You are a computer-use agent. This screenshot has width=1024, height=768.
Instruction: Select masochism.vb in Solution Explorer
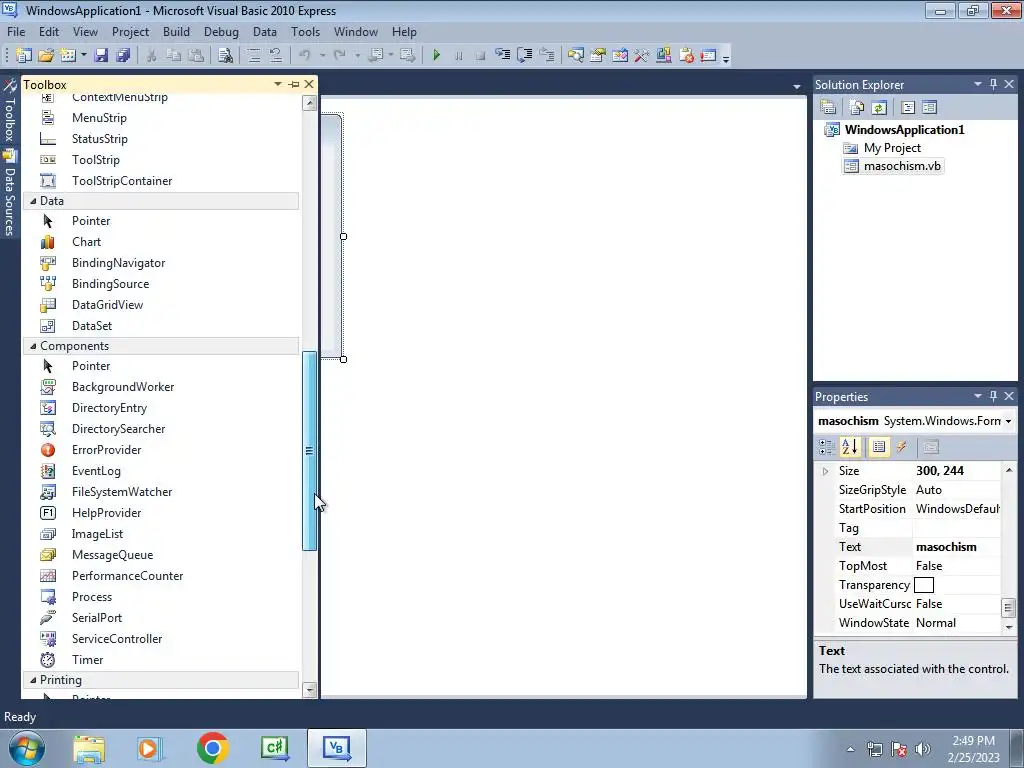click(x=902, y=166)
